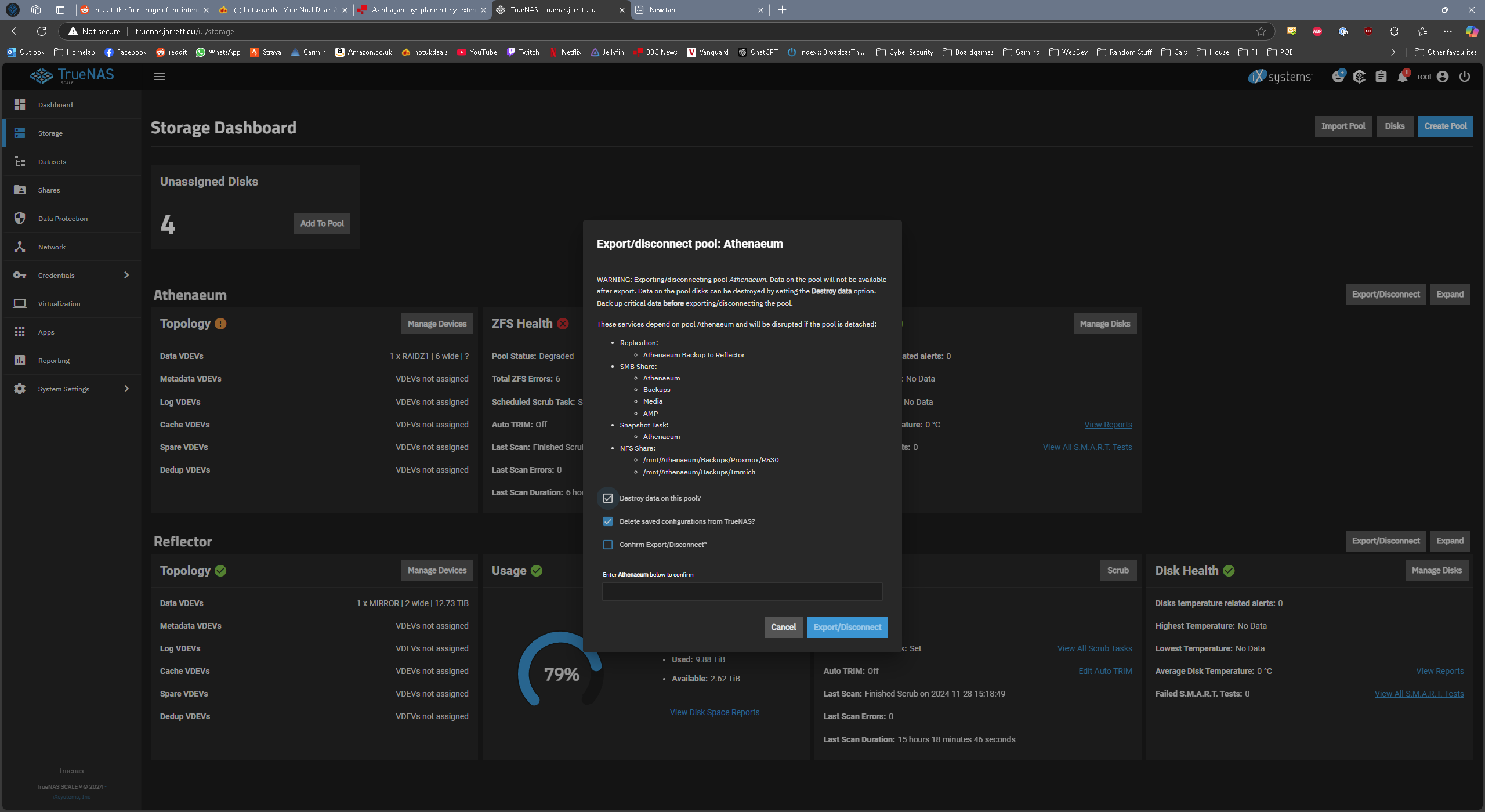Open the Network sidebar icon

(x=20, y=246)
